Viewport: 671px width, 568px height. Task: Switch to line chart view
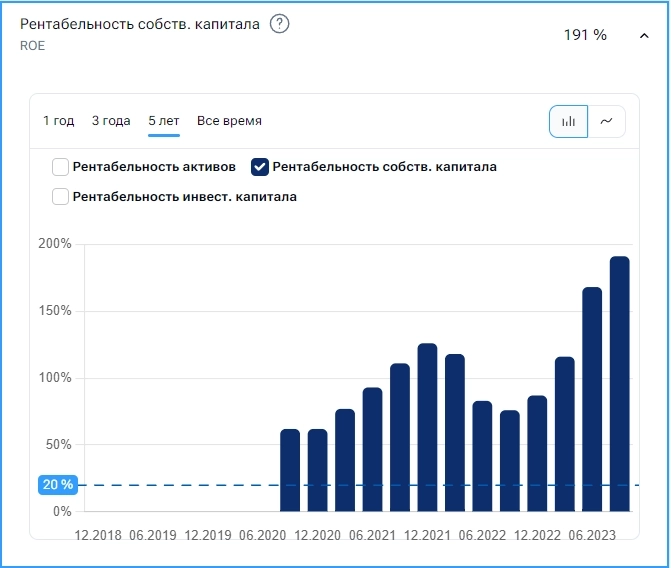[x=606, y=121]
